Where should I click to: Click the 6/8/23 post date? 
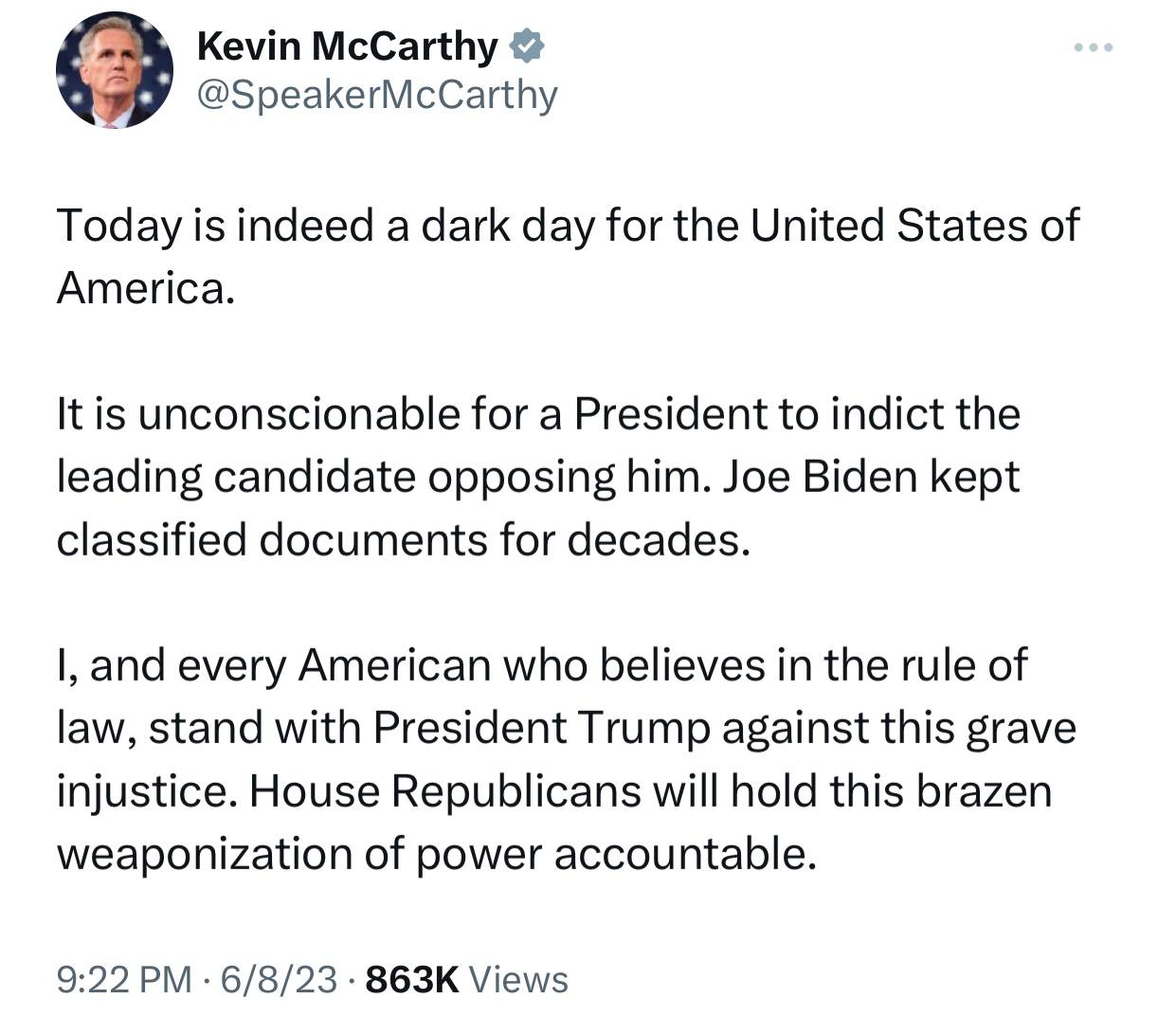coord(278,979)
